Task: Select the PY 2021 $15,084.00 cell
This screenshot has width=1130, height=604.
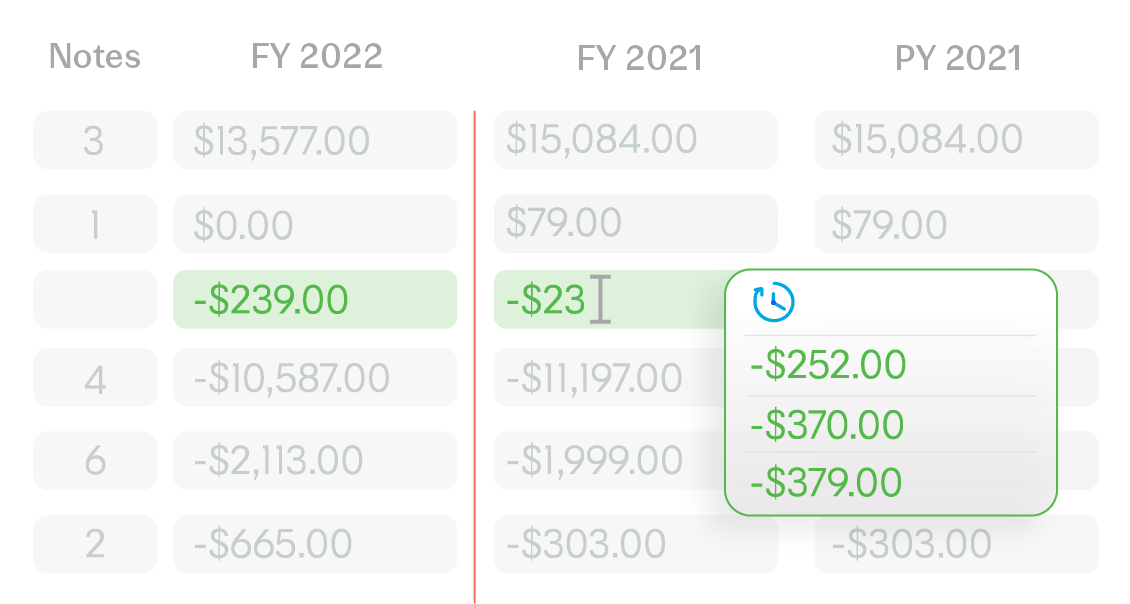Action: tap(956, 140)
